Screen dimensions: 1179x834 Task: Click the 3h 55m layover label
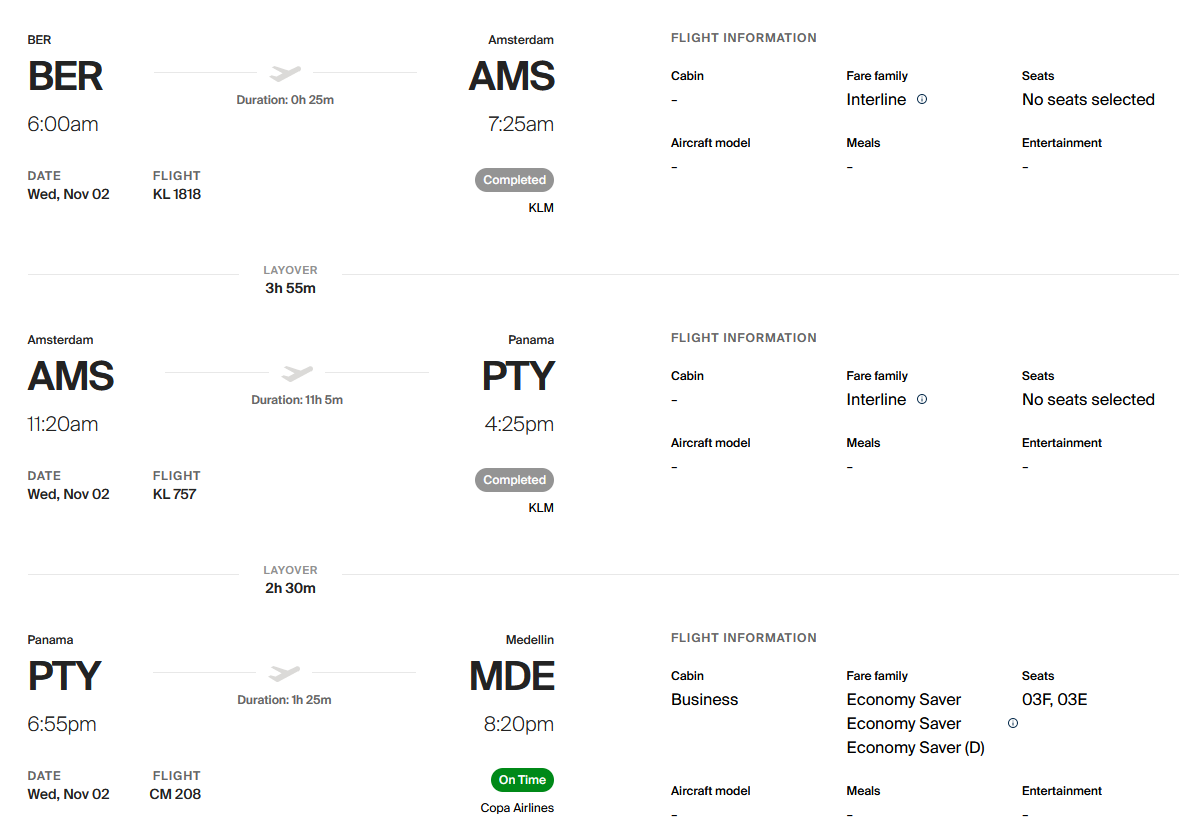290,289
